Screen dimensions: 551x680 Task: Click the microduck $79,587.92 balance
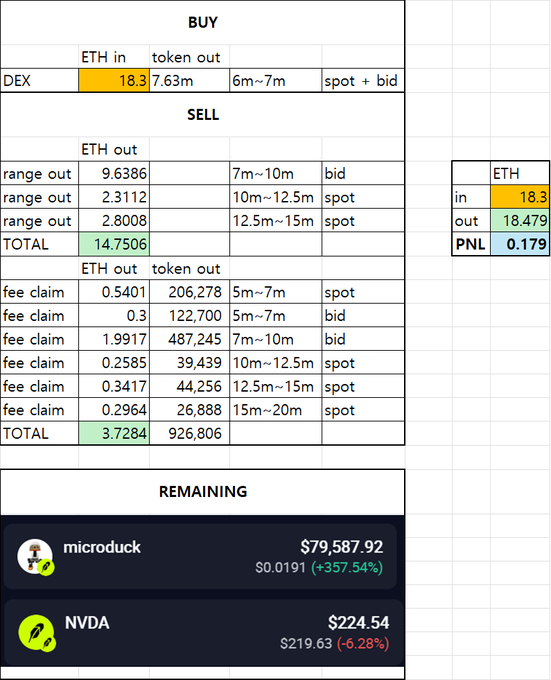tap(342, 547)
